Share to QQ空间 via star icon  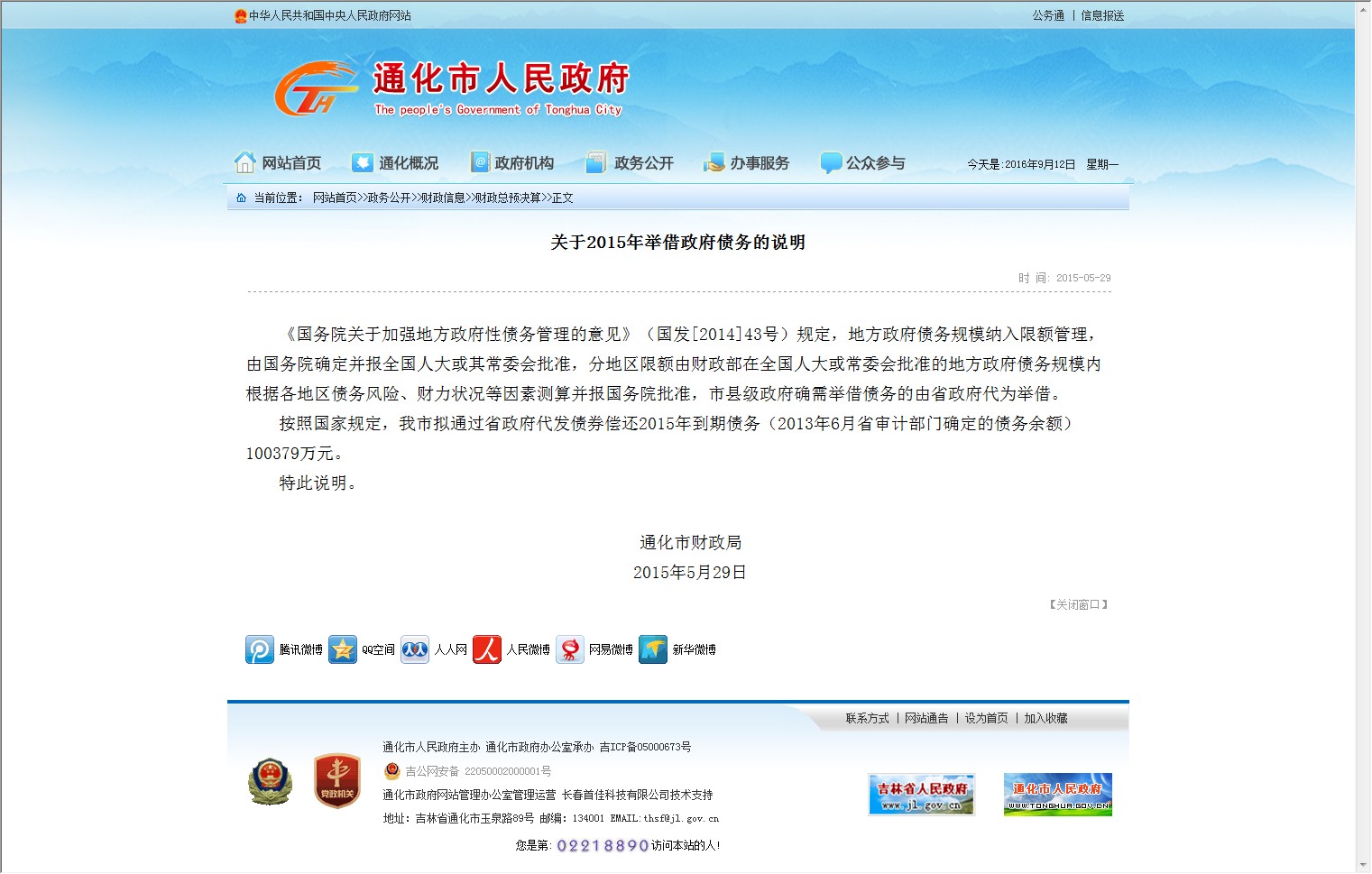[343, 649]
